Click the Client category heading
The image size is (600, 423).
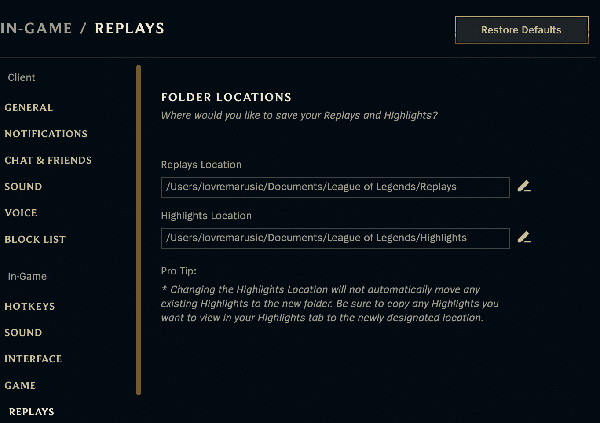click(x=21, y=78)
